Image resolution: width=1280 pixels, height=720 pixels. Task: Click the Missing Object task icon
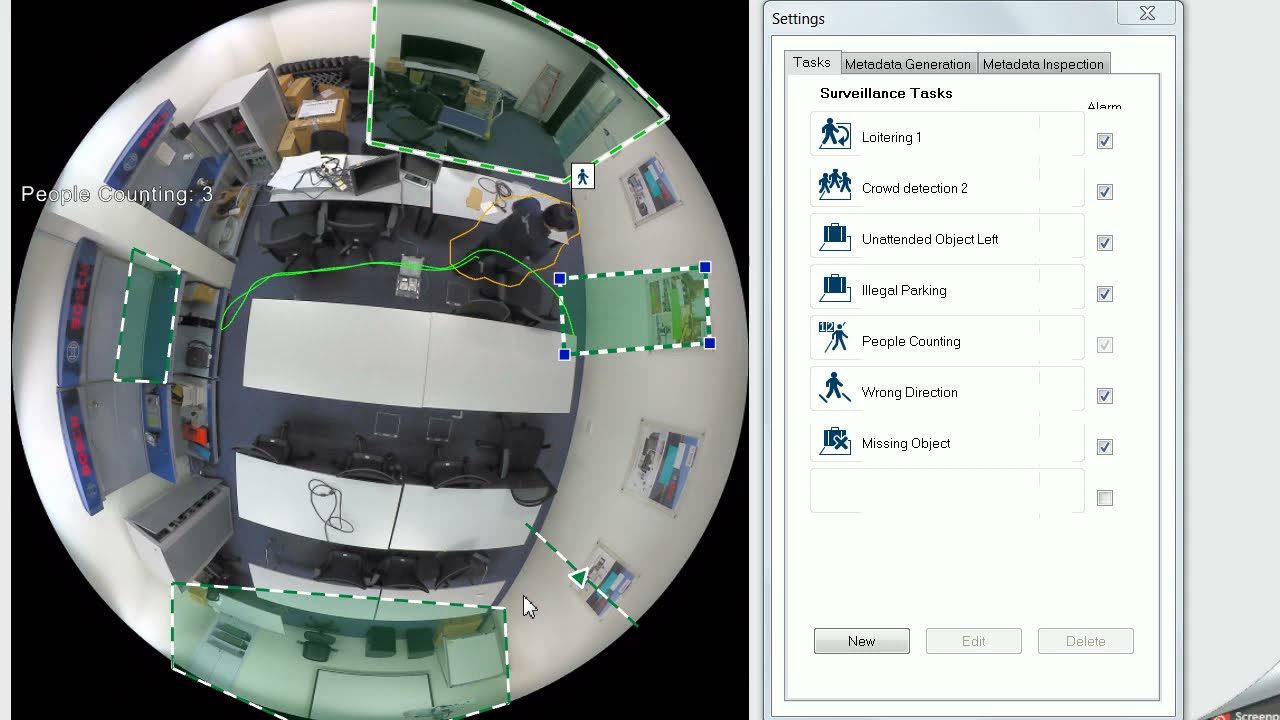click(834, 440)
